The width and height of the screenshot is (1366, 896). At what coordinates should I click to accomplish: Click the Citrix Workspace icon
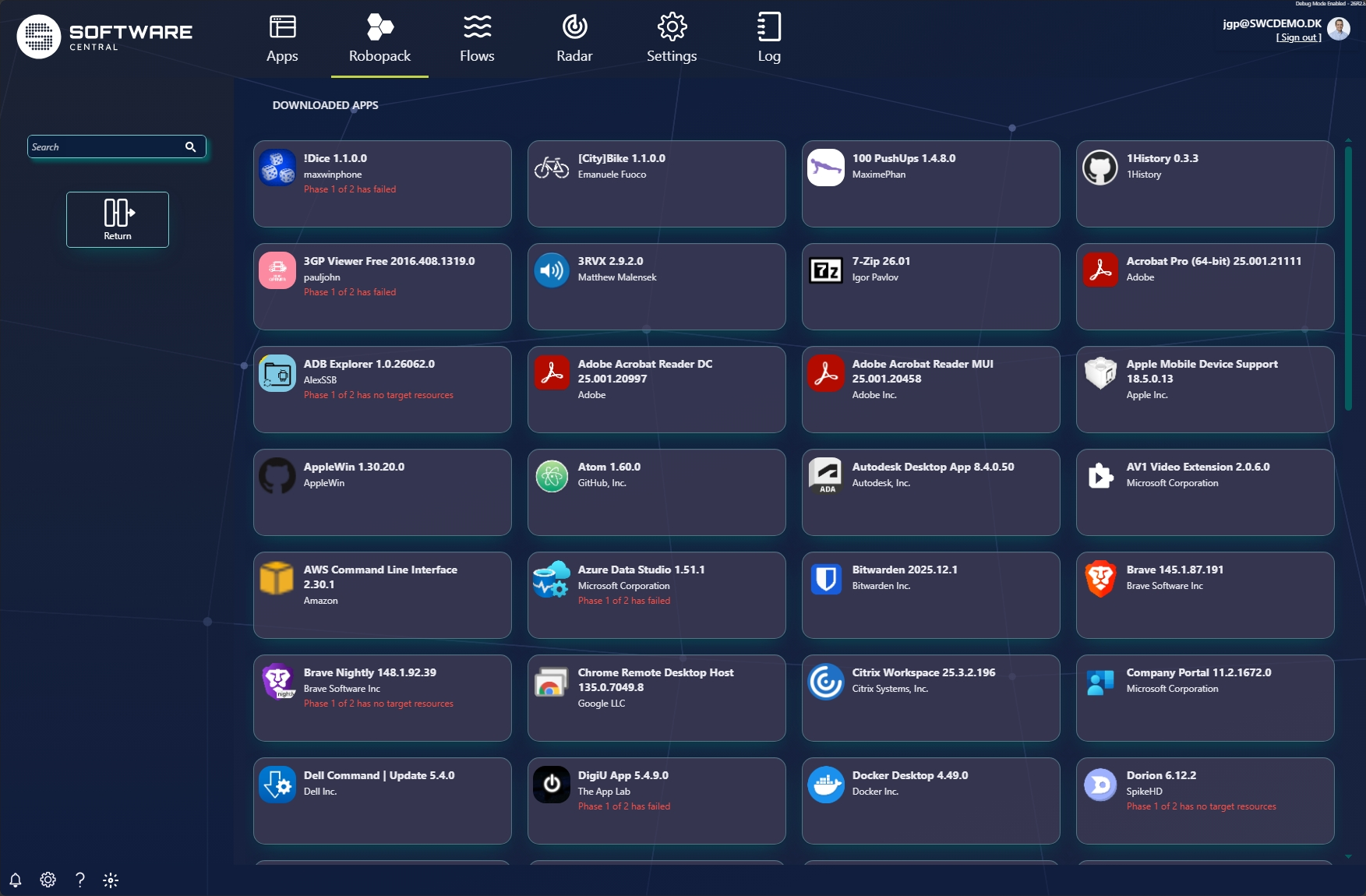click(826, 682)
